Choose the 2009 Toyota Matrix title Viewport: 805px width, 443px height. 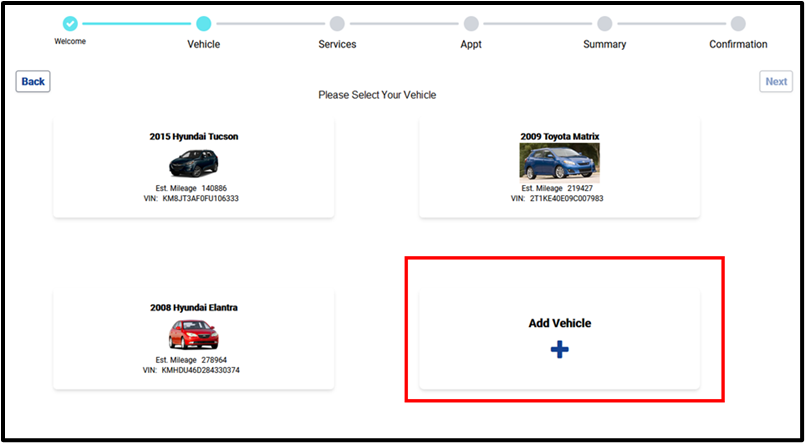(x=559, y=136)
